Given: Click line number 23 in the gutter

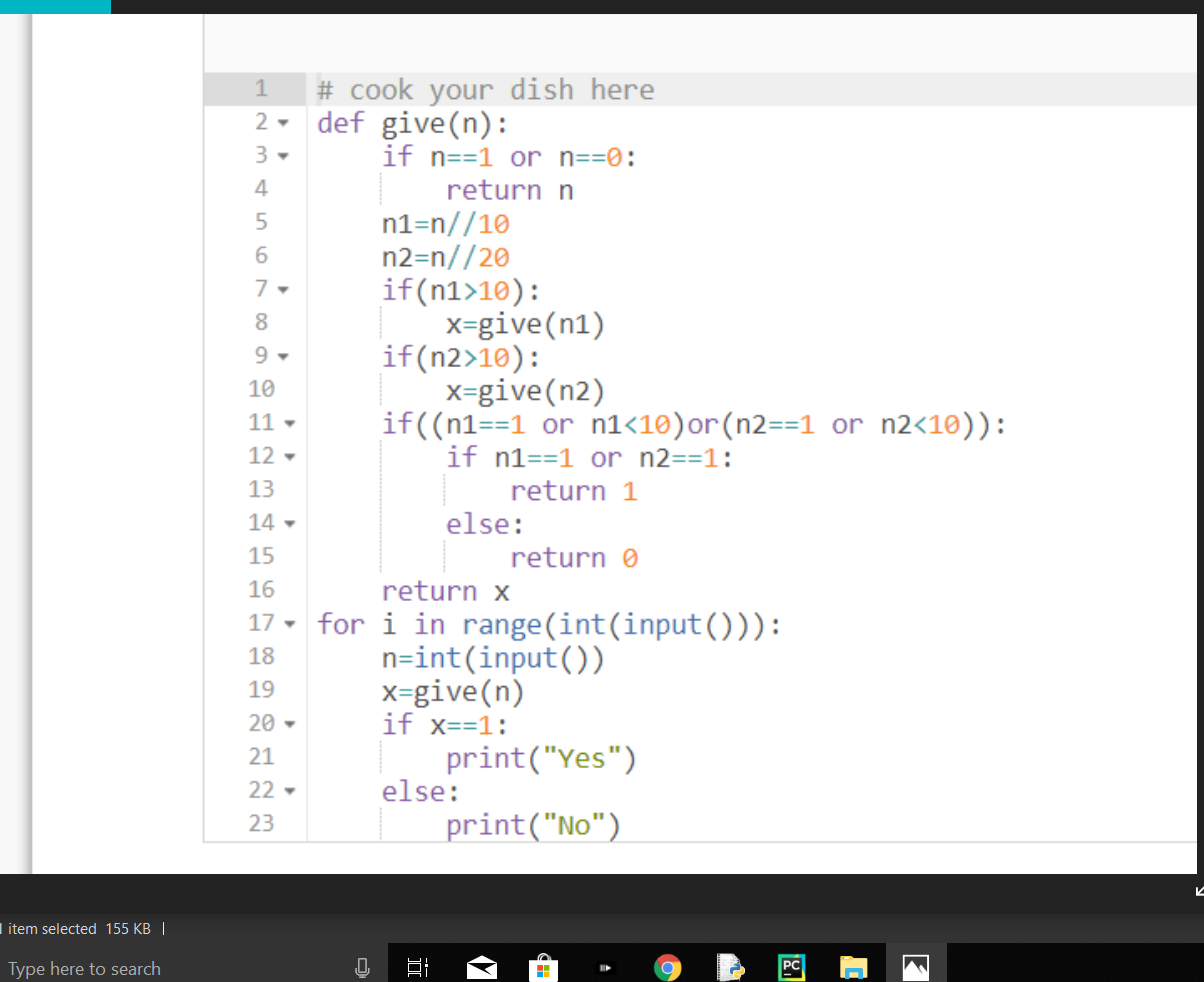Looking at the screenshot, I should (261, 823).
